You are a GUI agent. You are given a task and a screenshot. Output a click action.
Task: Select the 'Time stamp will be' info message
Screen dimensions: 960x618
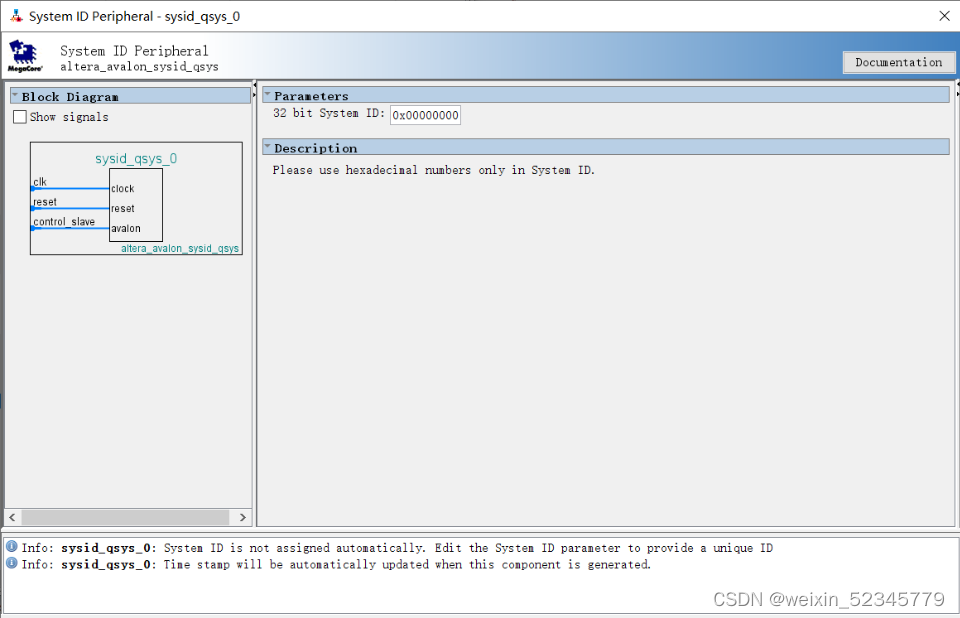[336, 564]
